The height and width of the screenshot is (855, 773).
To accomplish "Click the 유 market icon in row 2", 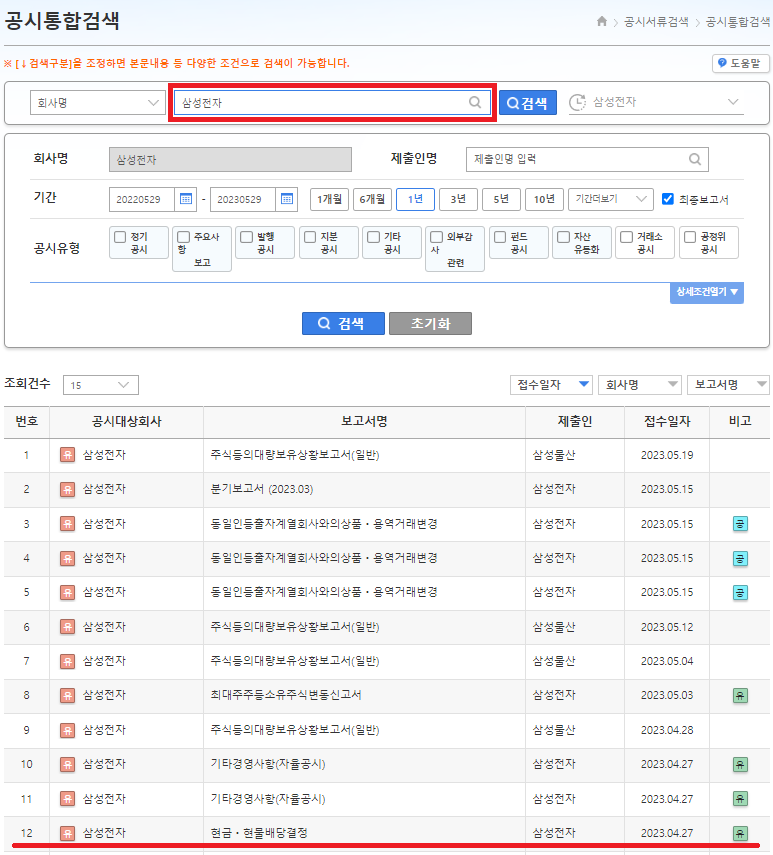I will click(67, 489).
